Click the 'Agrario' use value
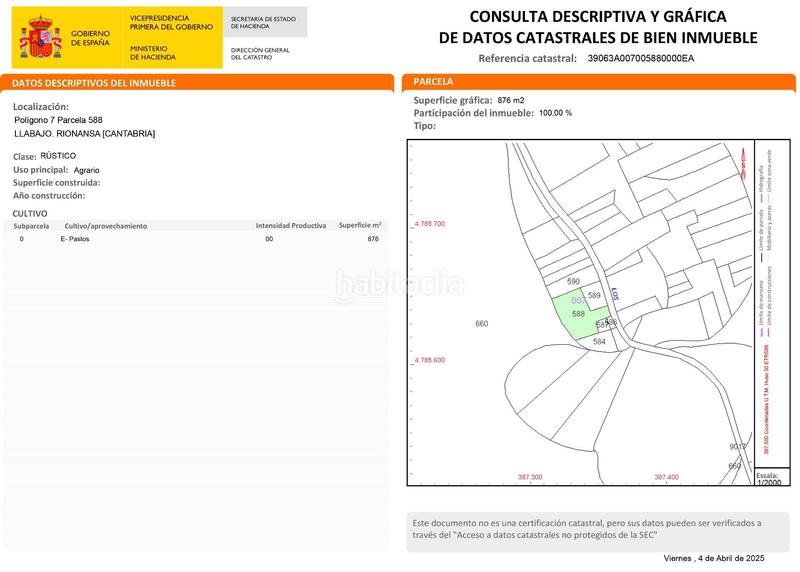 (87, 170)
